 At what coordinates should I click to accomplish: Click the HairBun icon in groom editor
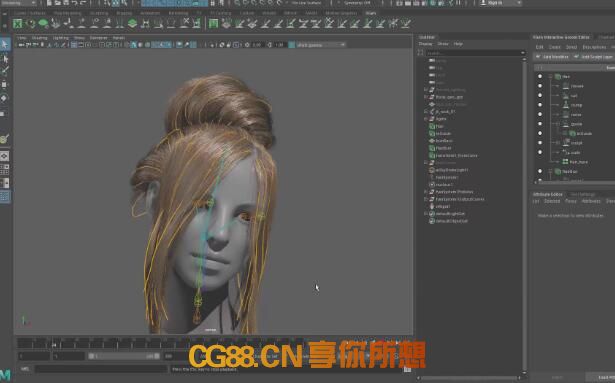click(x=558, y=171)
